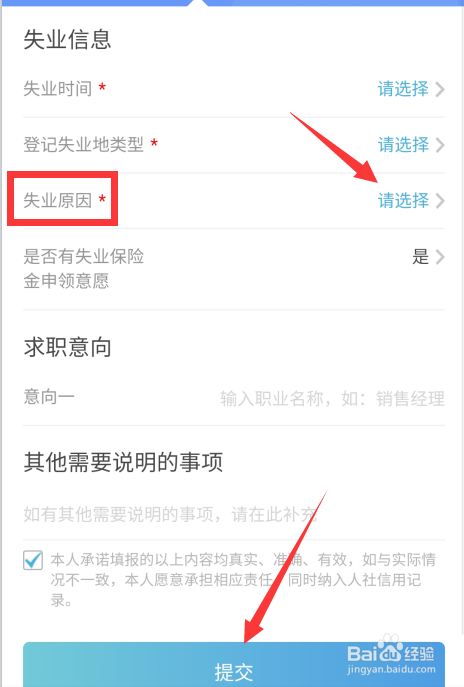
Task: Click the chevron arrow beside 登记失业地类型
Action: (x=440, y=145)
